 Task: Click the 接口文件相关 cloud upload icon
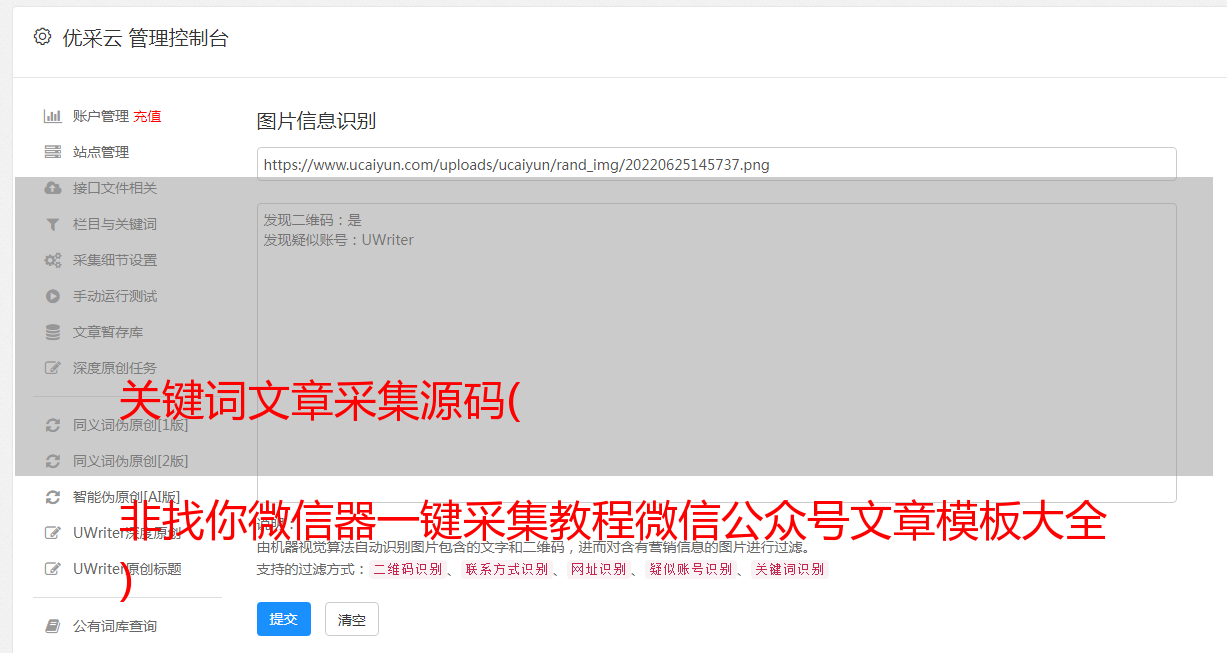[x=53, y=188]
